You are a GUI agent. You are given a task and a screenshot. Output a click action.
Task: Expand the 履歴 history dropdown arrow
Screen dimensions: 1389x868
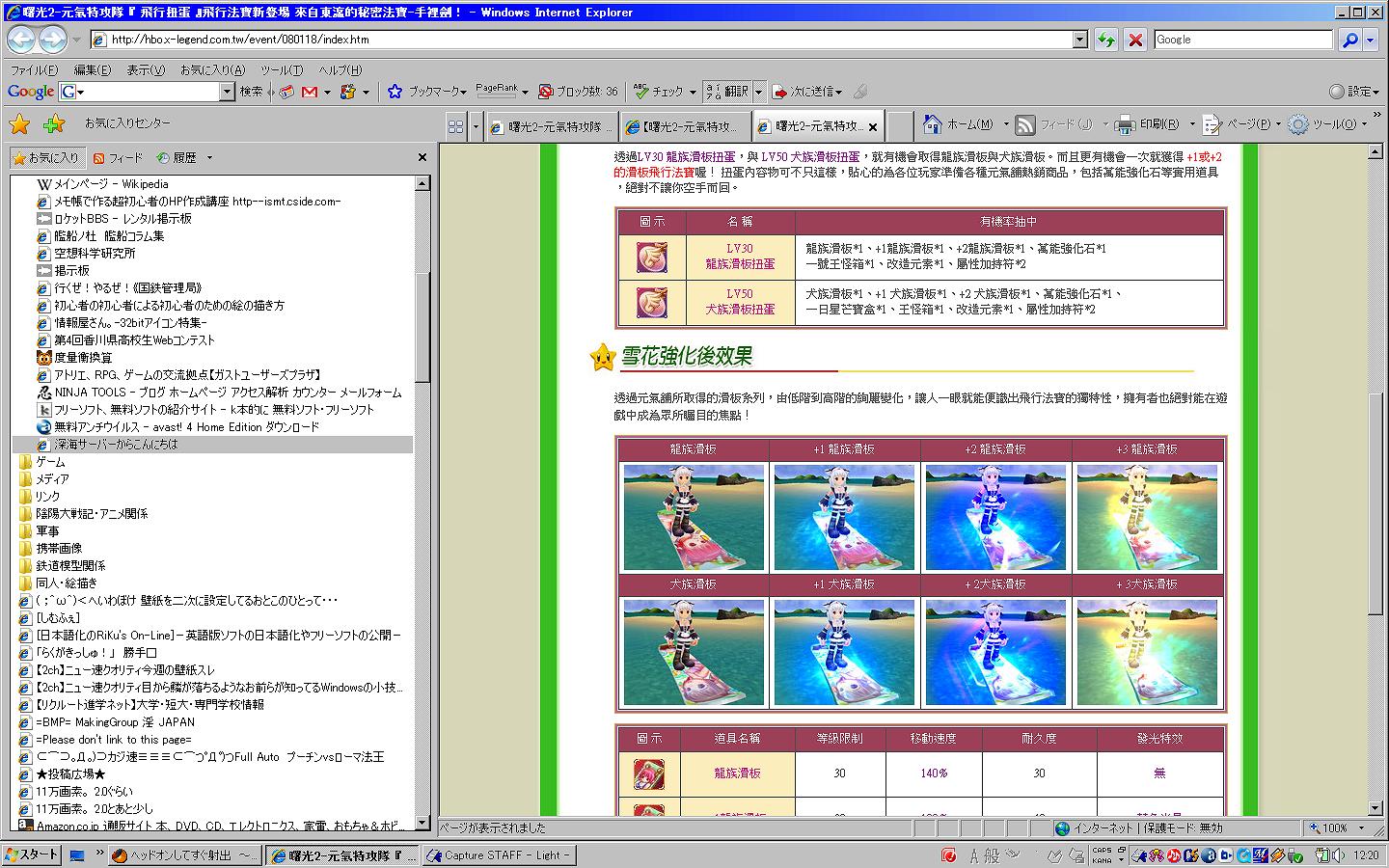click(x=209, y=158)
